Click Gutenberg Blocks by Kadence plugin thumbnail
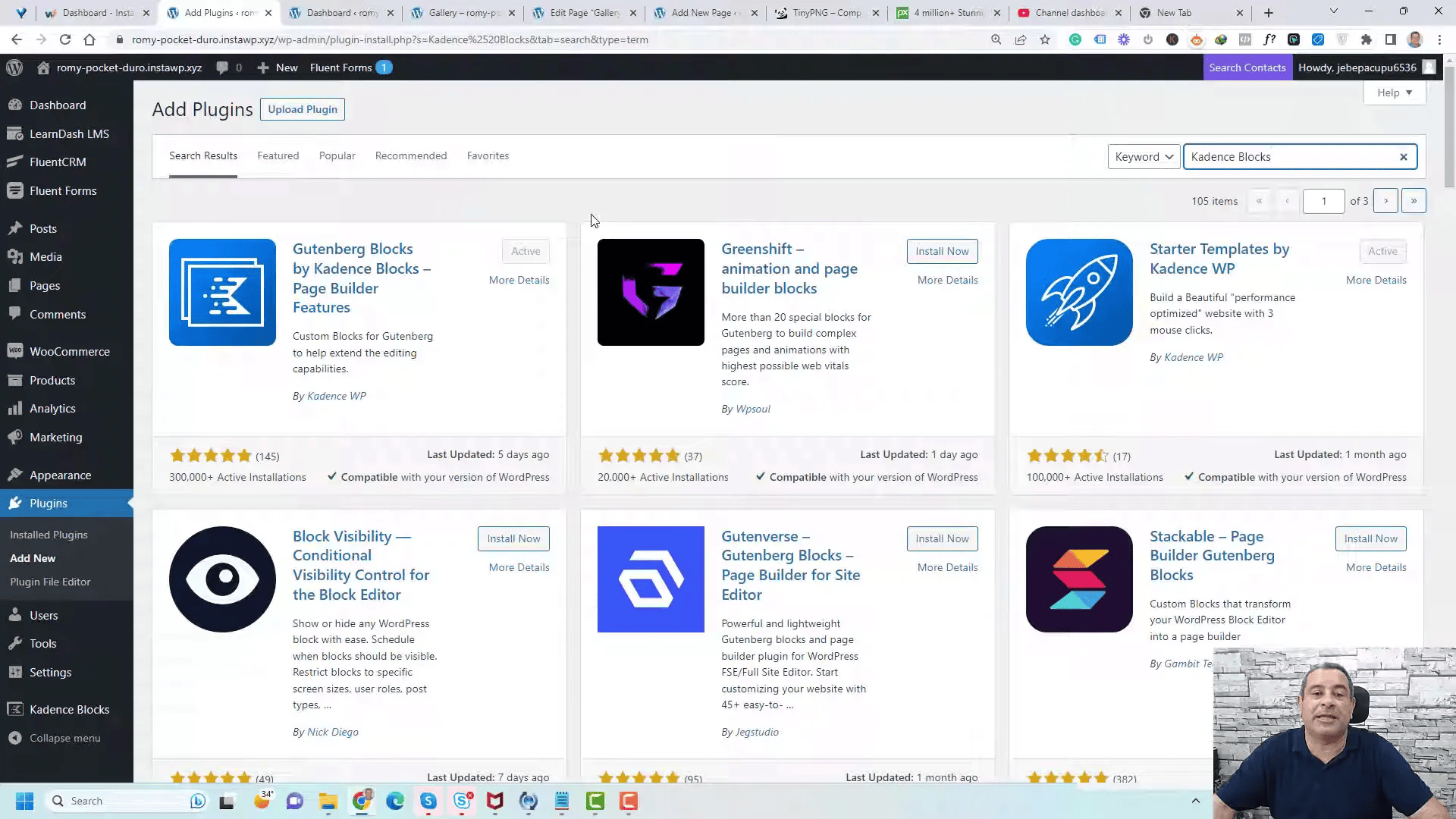The height and width of the screenshot is (819, 1456). [x=222, y=292]
